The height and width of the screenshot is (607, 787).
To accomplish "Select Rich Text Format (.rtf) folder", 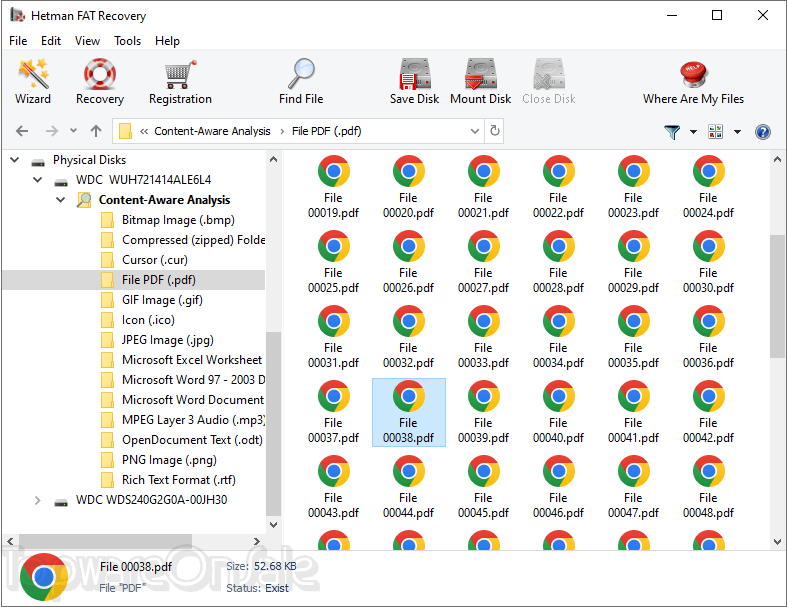I will point(178,480).
